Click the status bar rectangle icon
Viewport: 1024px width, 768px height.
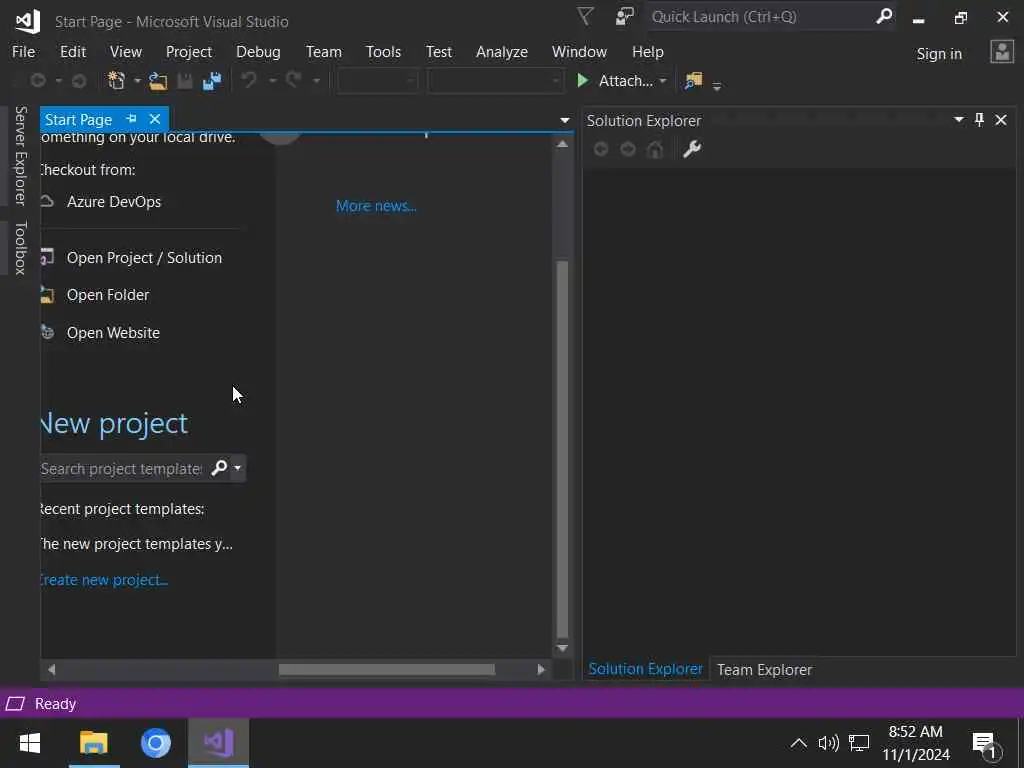(15, 703)
